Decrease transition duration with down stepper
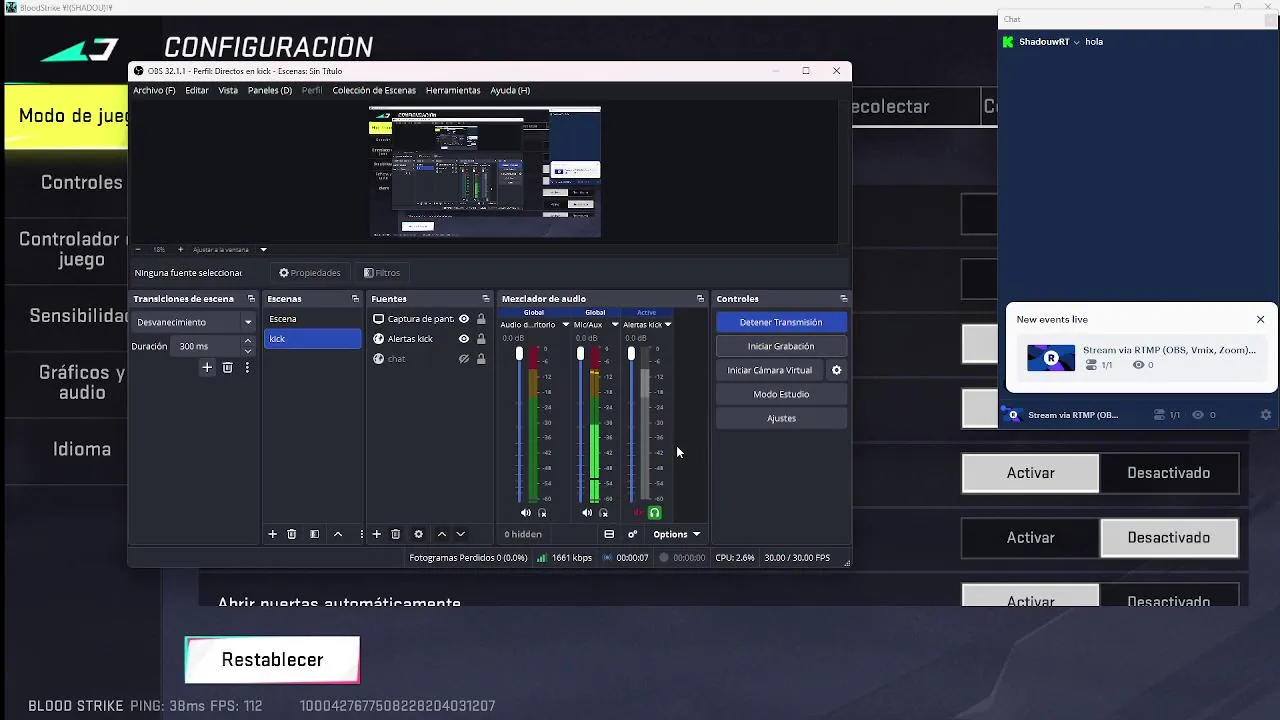The width and height of the screenshot is (1280, 720). [x=248, y=351]
